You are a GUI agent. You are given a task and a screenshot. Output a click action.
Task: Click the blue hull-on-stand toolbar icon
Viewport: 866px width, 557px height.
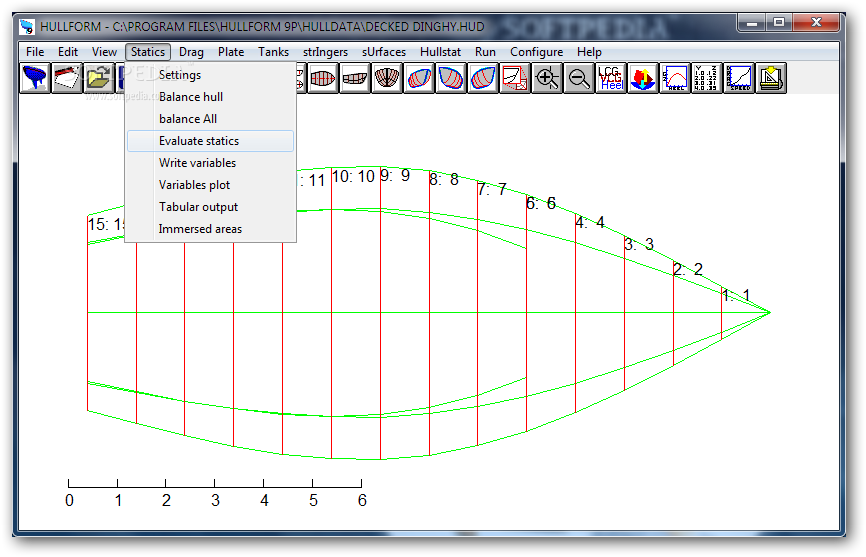coord(35,78)
